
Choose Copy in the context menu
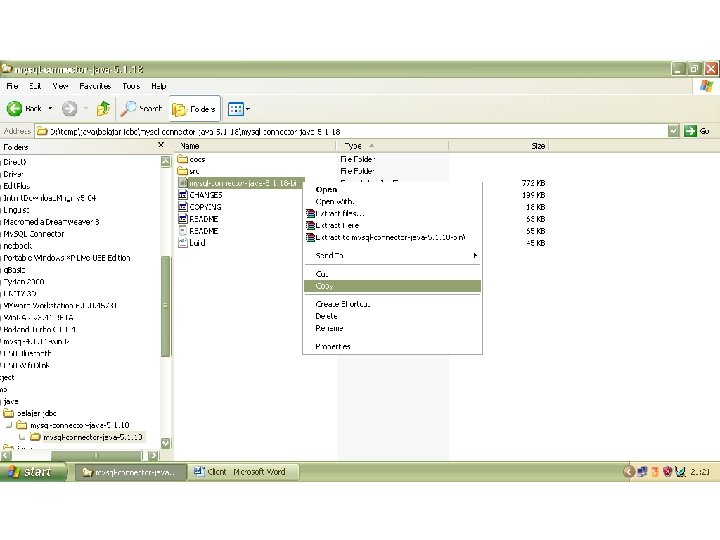pos(392,286)
